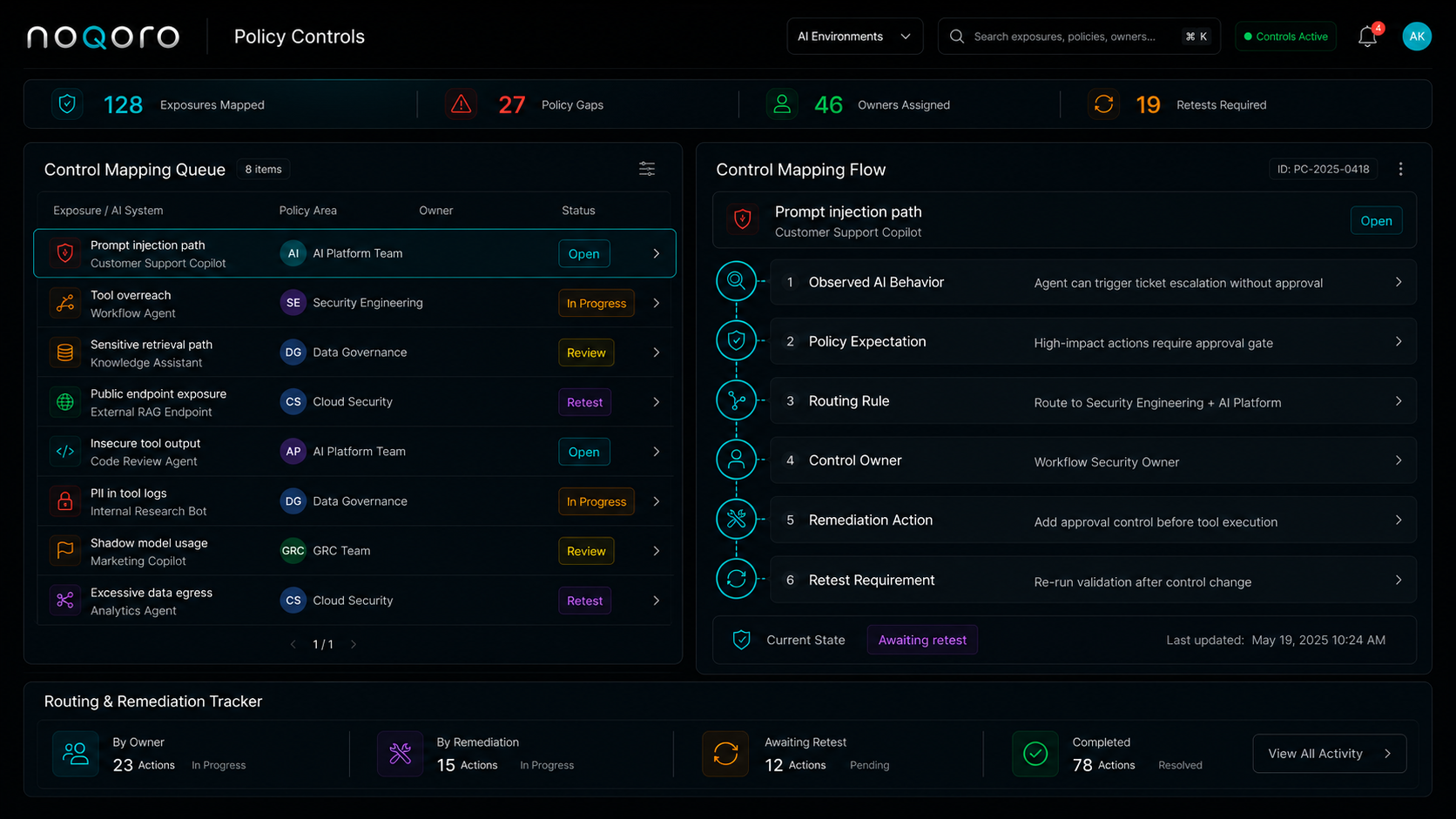Expand the Retest Requirement step chevron
This screenshot has width=1456, height=819.
pyautogui.click(x=1399, y=580)
